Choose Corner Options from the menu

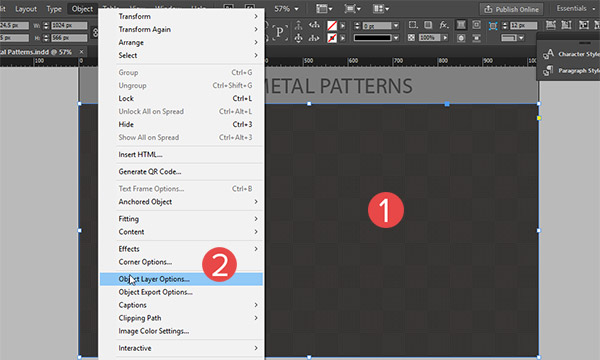click(181, 262)
